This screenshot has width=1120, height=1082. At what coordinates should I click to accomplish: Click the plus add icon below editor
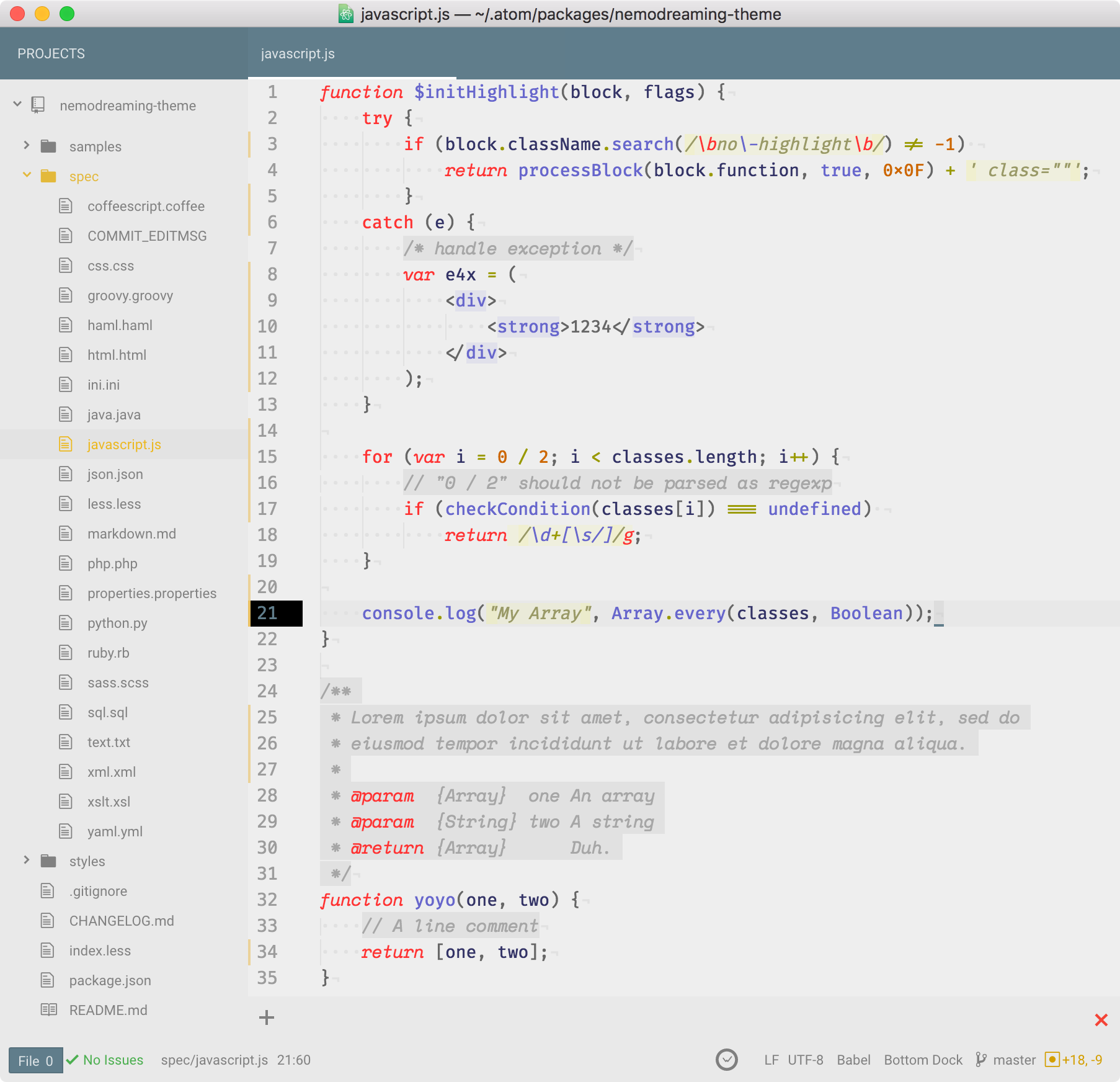[267, 1017]
